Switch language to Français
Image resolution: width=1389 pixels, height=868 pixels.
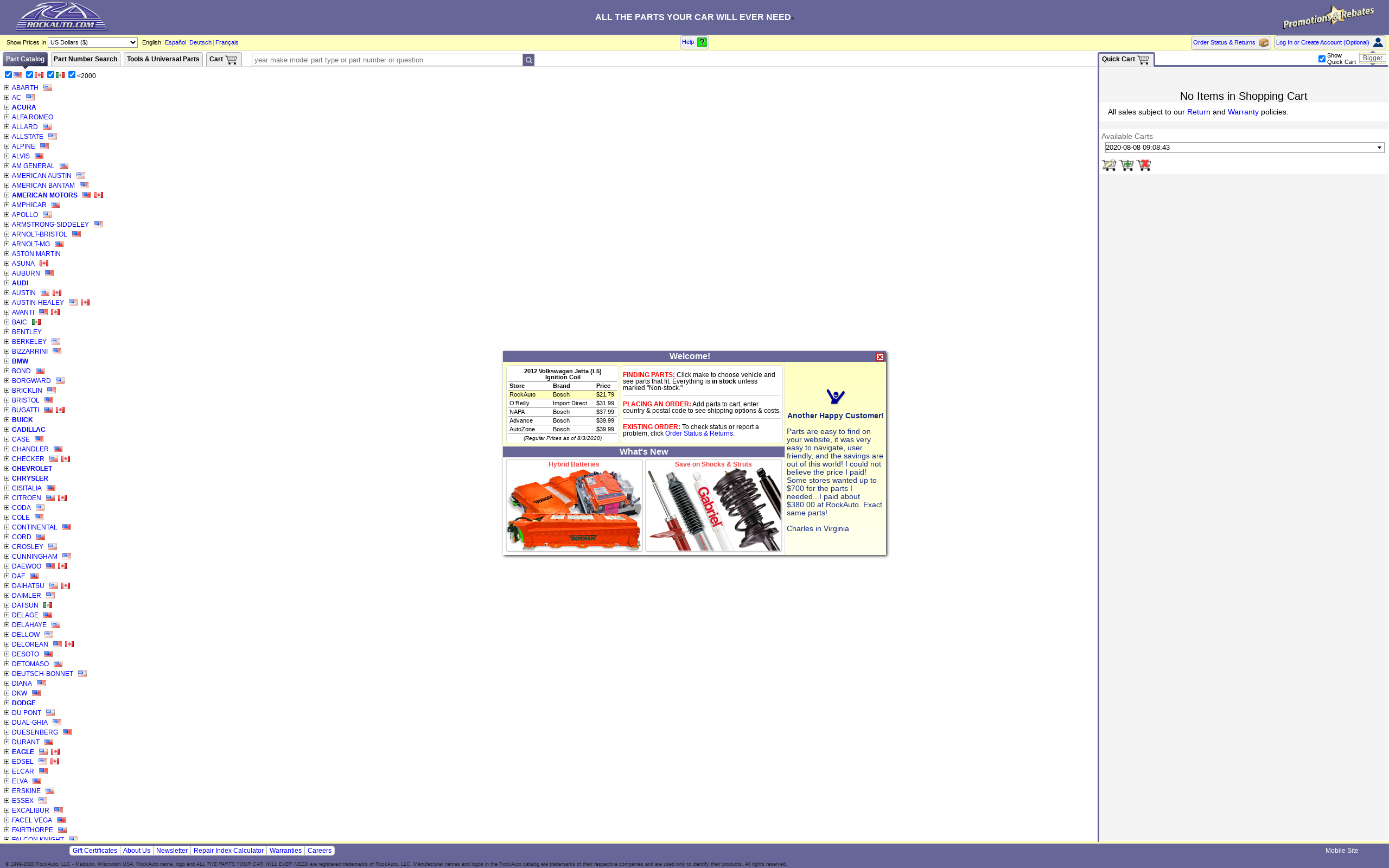[227, 42]
